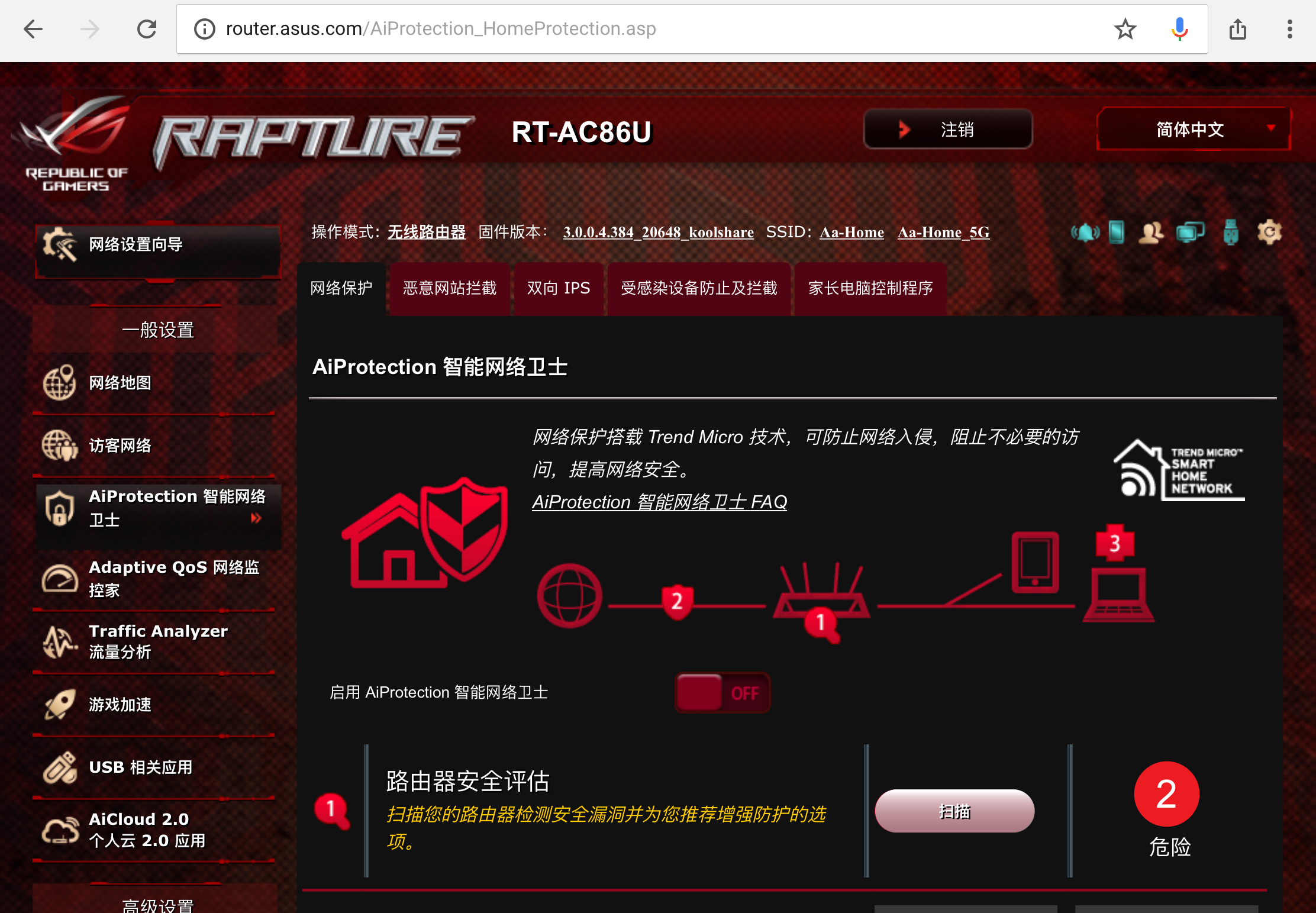Click the firmware version koolshare link
1316x913 pixels.
pyautogui.click(x=658, y=232)
